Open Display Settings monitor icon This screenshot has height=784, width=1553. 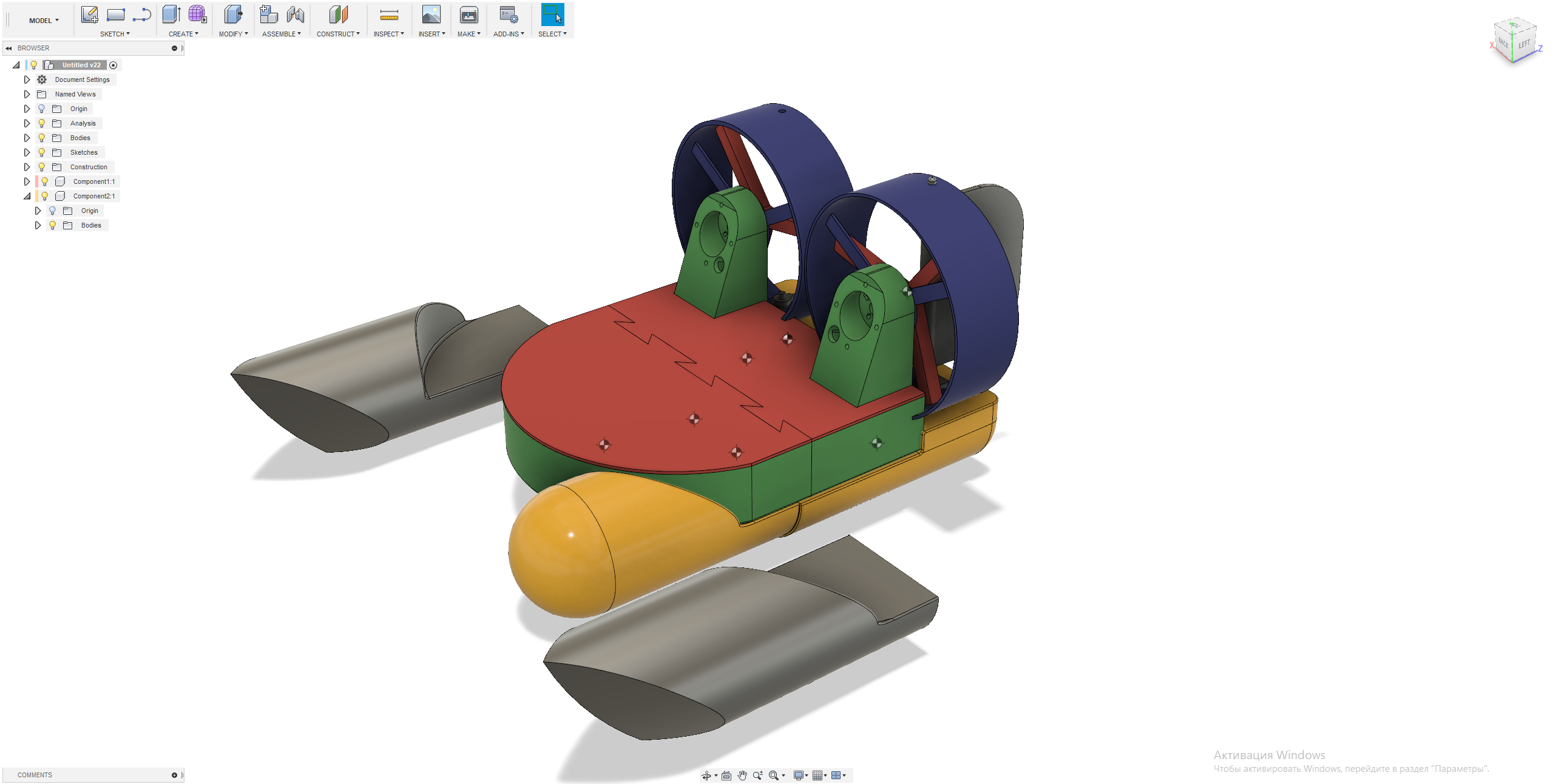(x=799, y=776)
